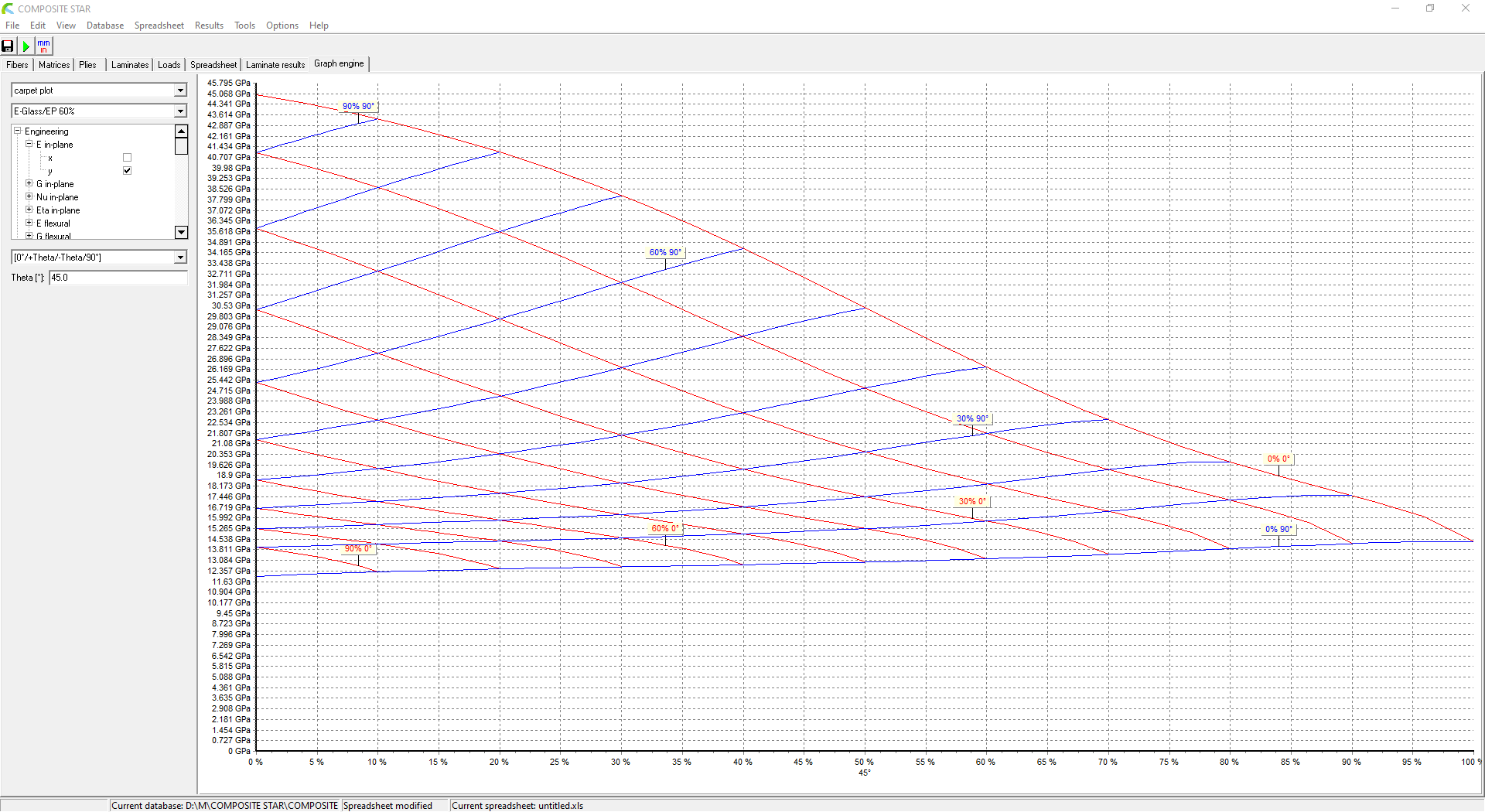Switch to the Laminate results tab
The image size is (1485, 812).
click(275, 65)
